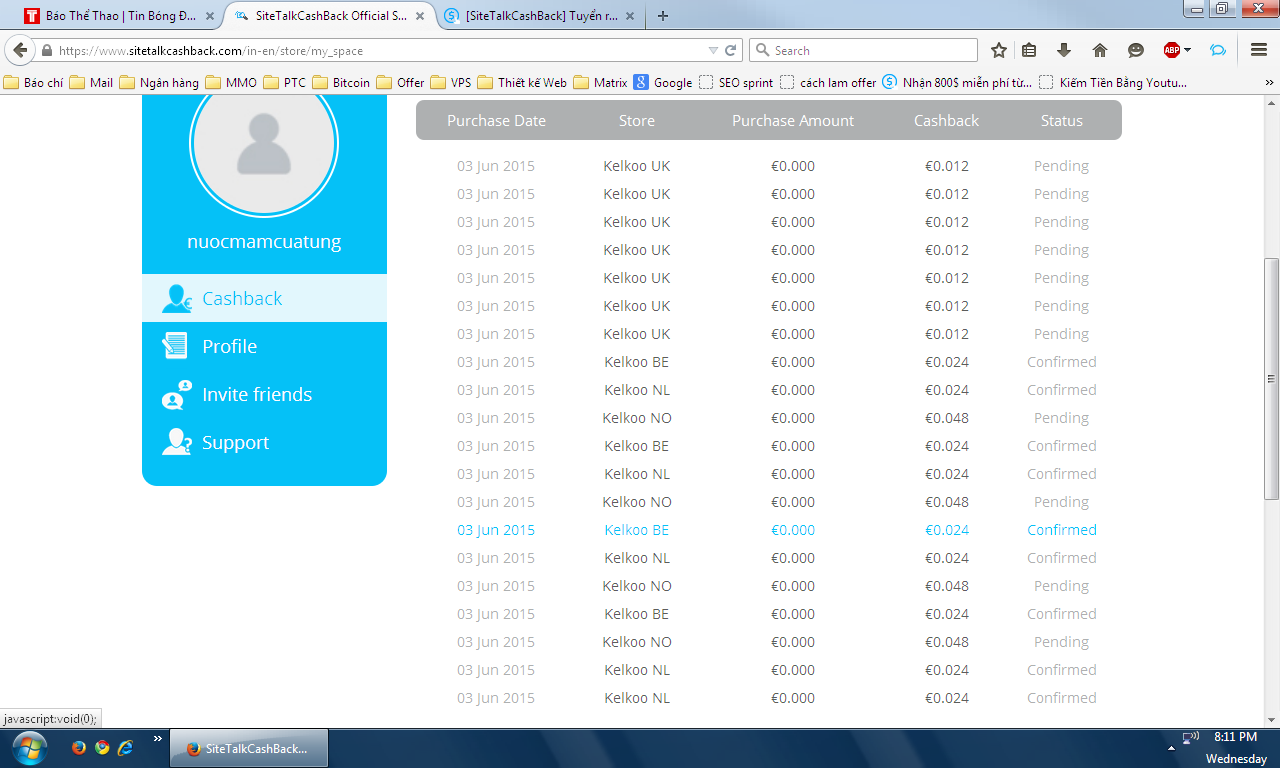Reload the page with the refresh icon

click(x=731, y=50)
